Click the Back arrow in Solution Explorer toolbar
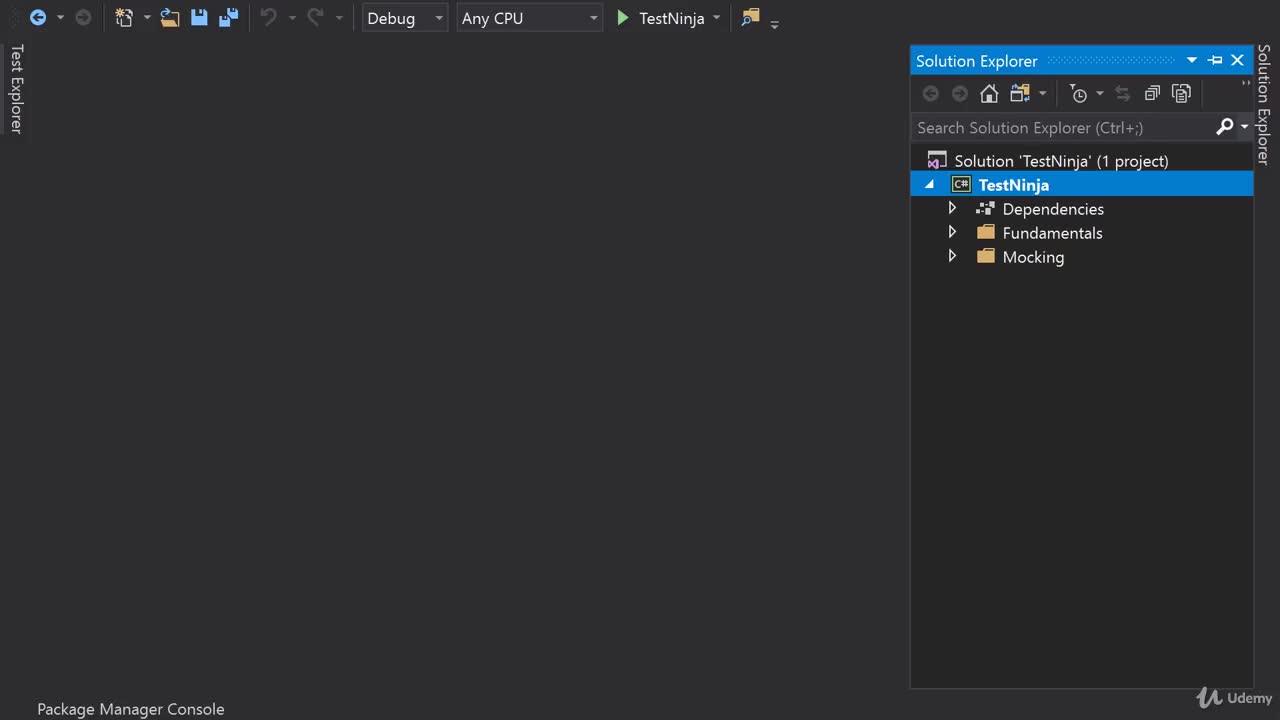Image resolution: width=1280 pixels, height=720 pixels. [x=931, y=93]
